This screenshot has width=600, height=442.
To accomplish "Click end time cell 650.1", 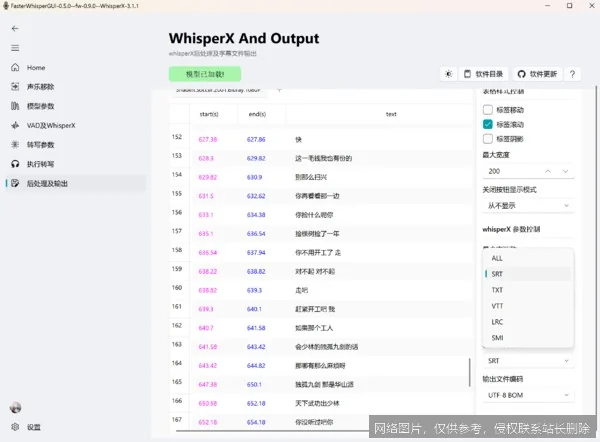I will coord(254,384).
